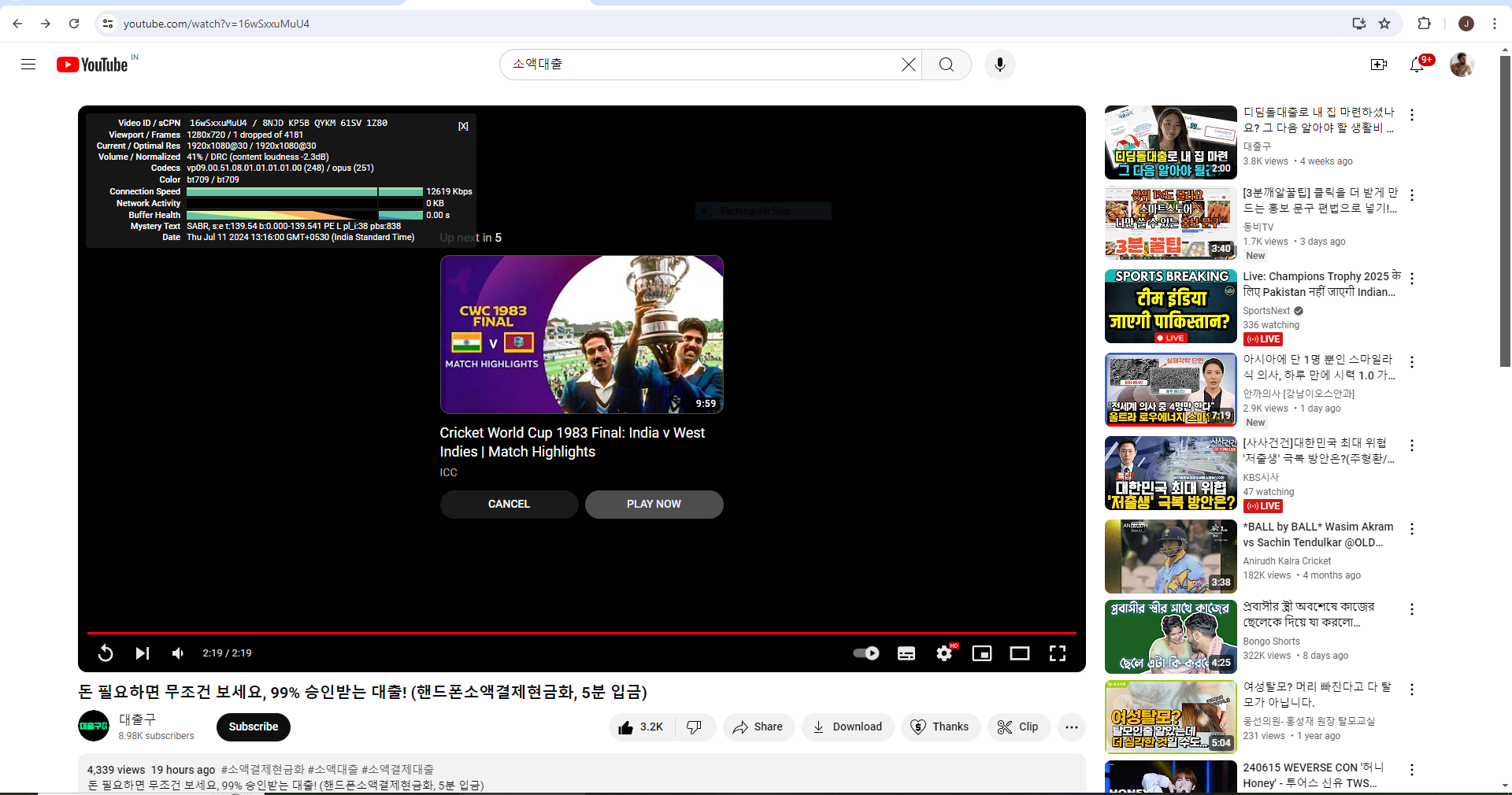The image size is (1512, 795).
Task: Download this video
Action: [x=848, y=727]
